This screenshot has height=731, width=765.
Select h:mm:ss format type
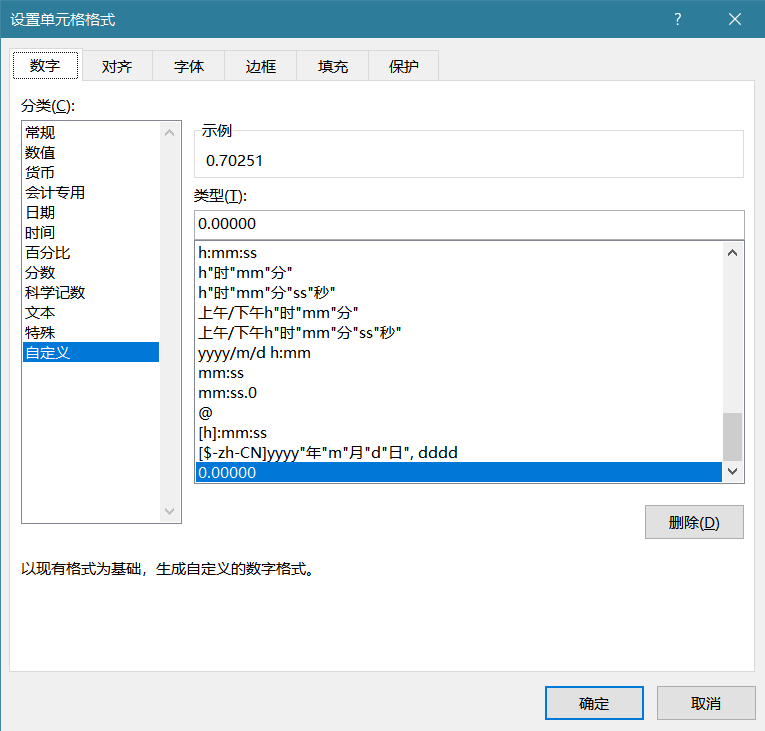click(x=459, y=253)
